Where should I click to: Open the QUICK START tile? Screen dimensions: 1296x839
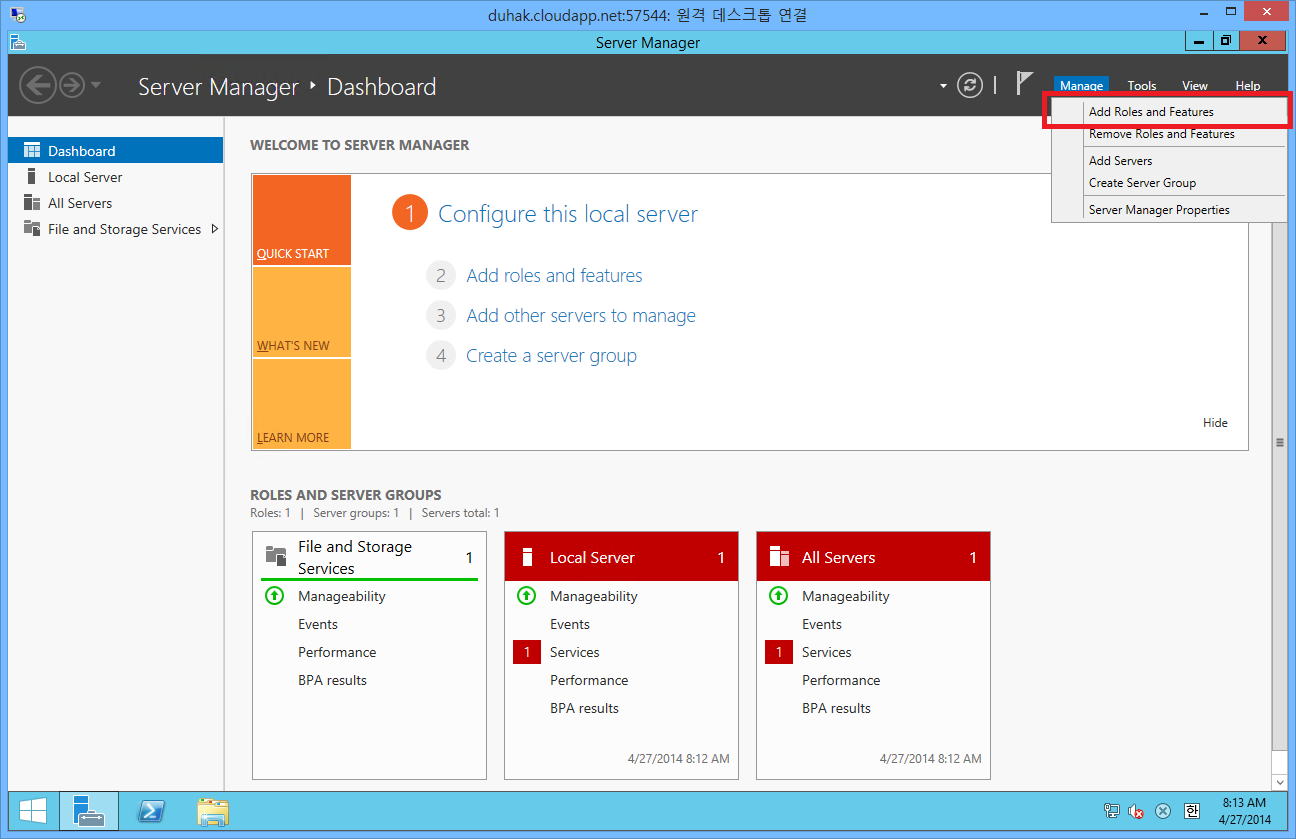coord(302,220)
